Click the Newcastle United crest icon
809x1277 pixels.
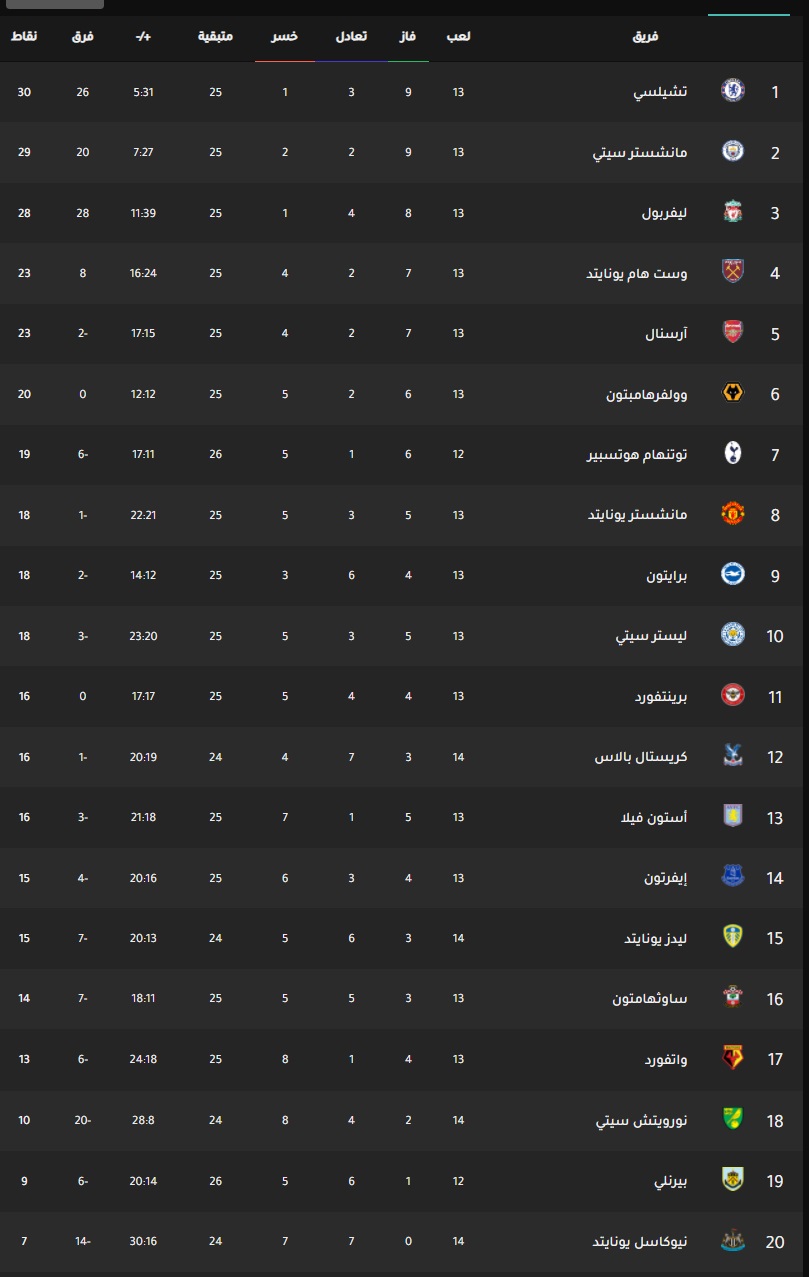click(733, 1240)
